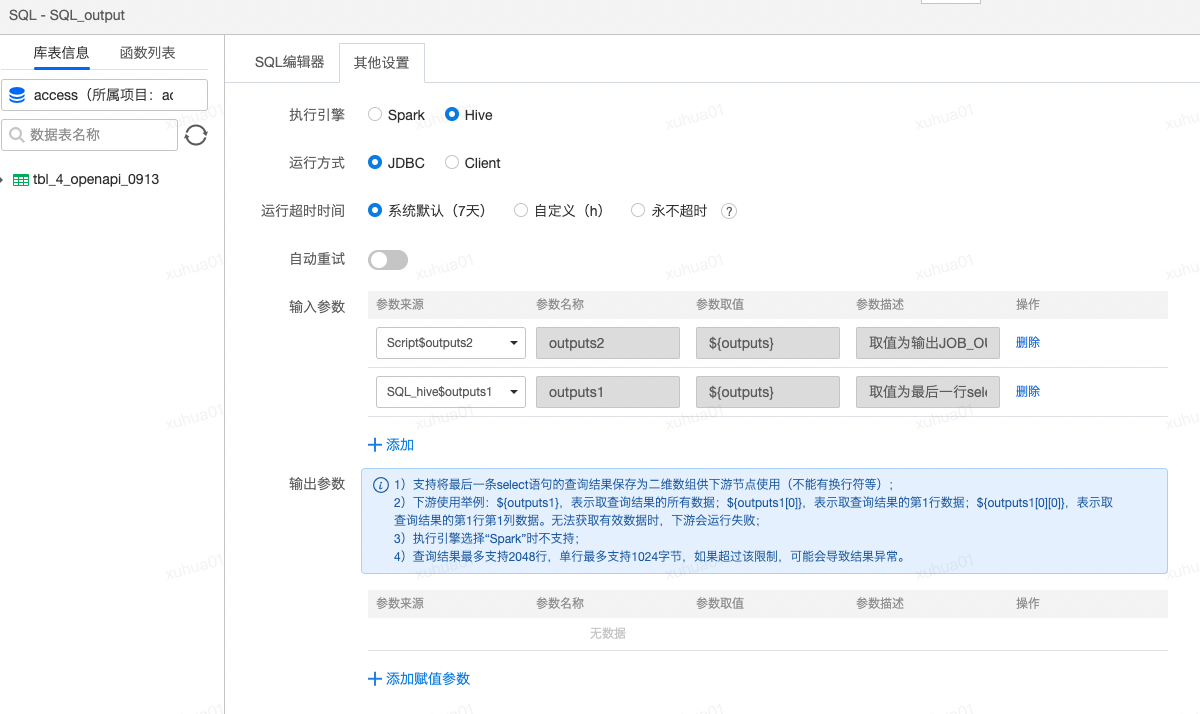Choose Client run mode

(x=453, y=162)
